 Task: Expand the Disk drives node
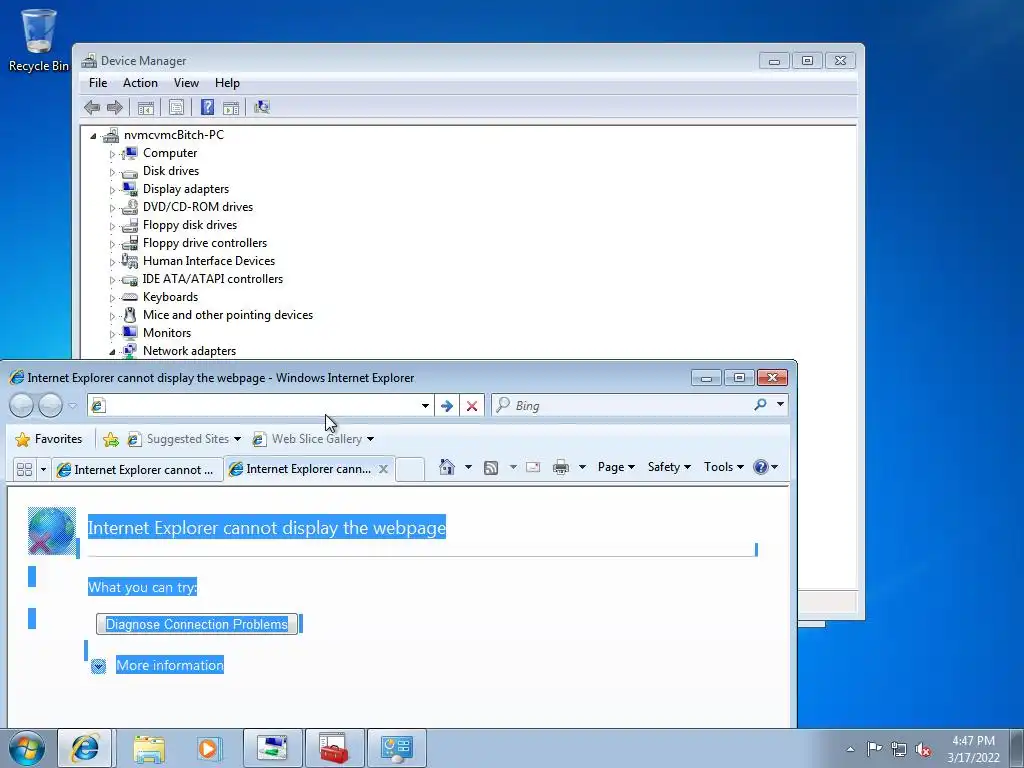pyautogui.click(x=112, y=172)
